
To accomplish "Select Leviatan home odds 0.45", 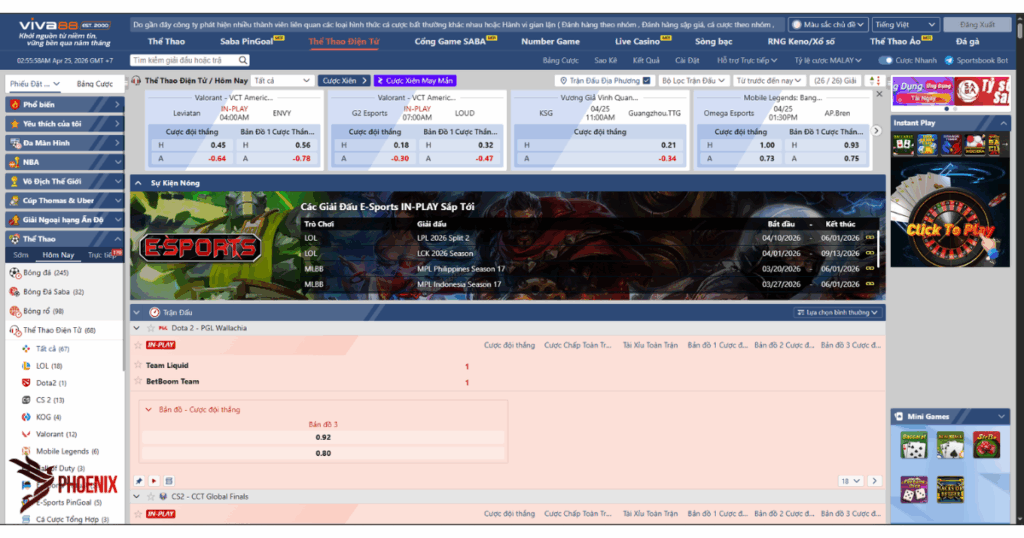I will pyautogui.click(x=190, y=146).
